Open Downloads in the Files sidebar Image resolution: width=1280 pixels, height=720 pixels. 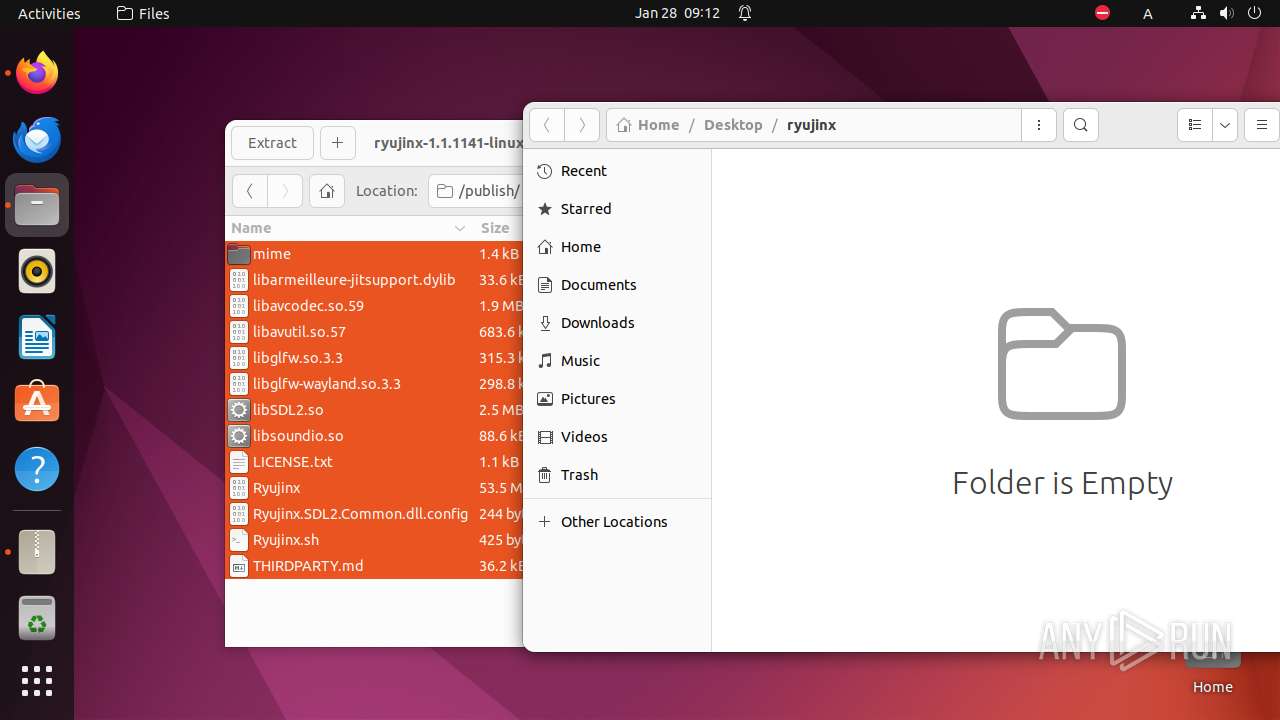(618, 323)
